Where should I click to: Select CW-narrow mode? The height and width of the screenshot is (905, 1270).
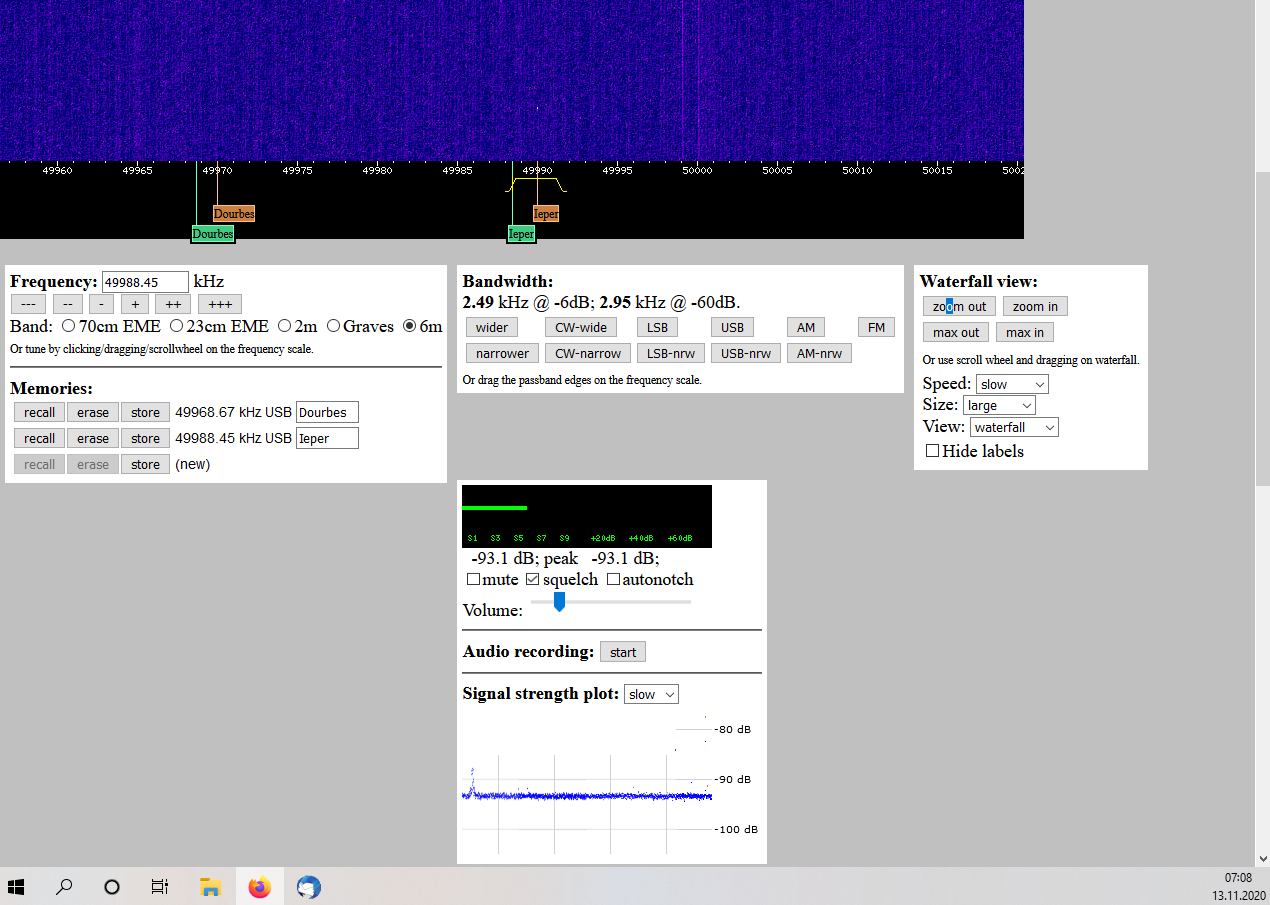(588, 353)
